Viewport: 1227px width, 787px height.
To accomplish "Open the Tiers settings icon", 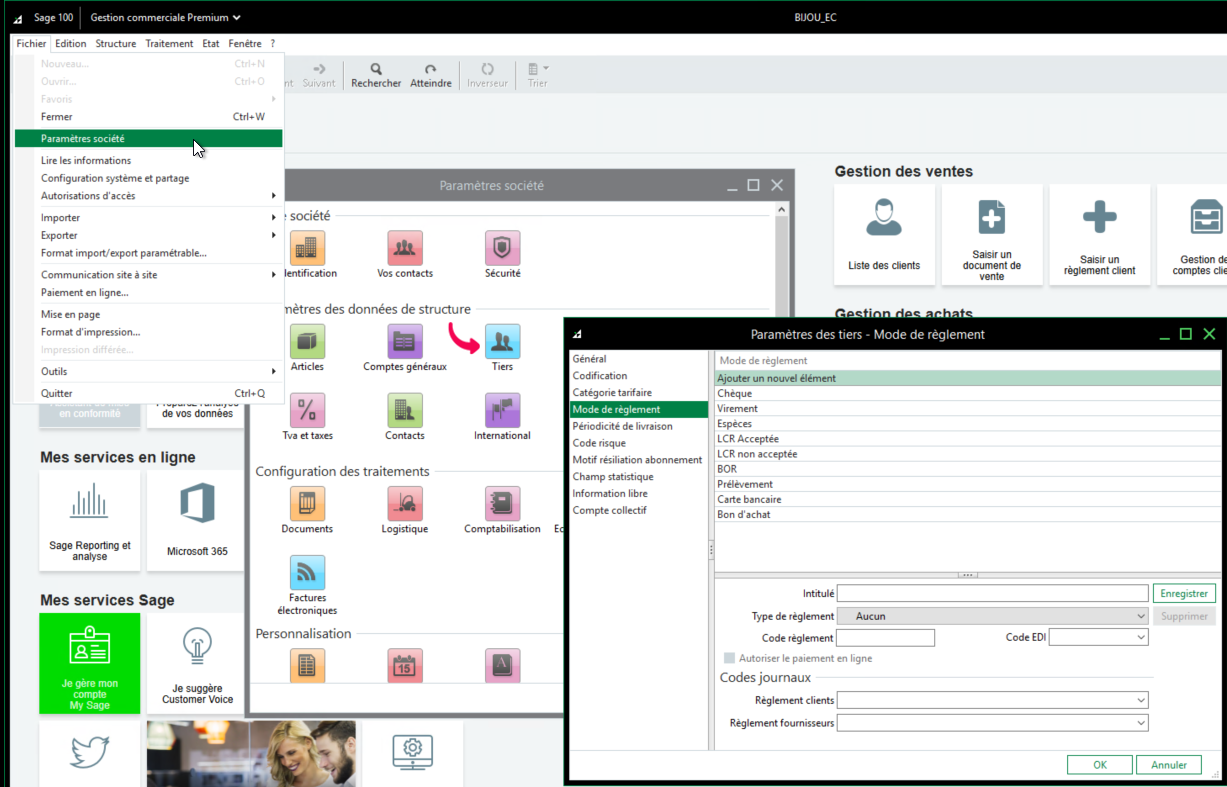I will (x=502, y=342).
